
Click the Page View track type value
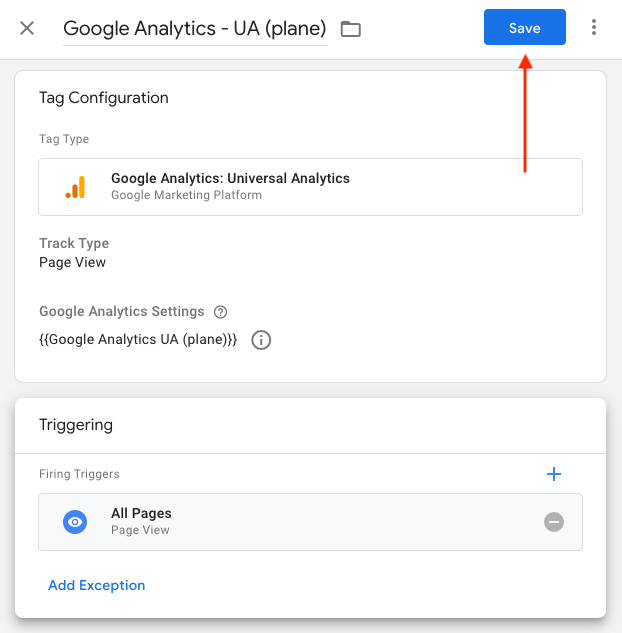pos(73,263)
